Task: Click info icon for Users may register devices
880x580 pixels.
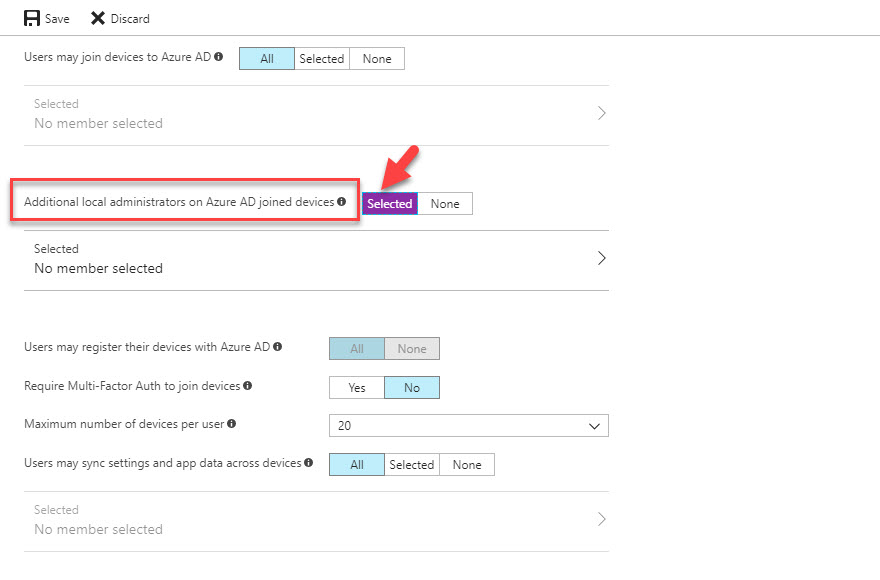Action: (277, 347)
